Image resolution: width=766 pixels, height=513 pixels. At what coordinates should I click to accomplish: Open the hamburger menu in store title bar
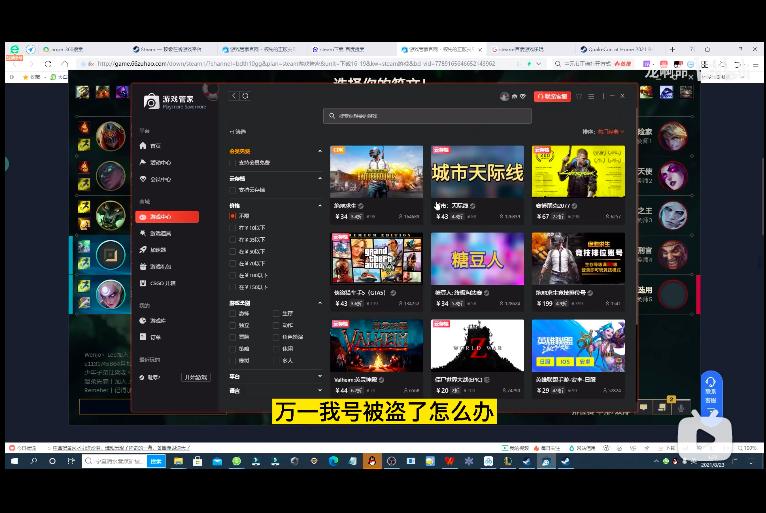point(591,96)
